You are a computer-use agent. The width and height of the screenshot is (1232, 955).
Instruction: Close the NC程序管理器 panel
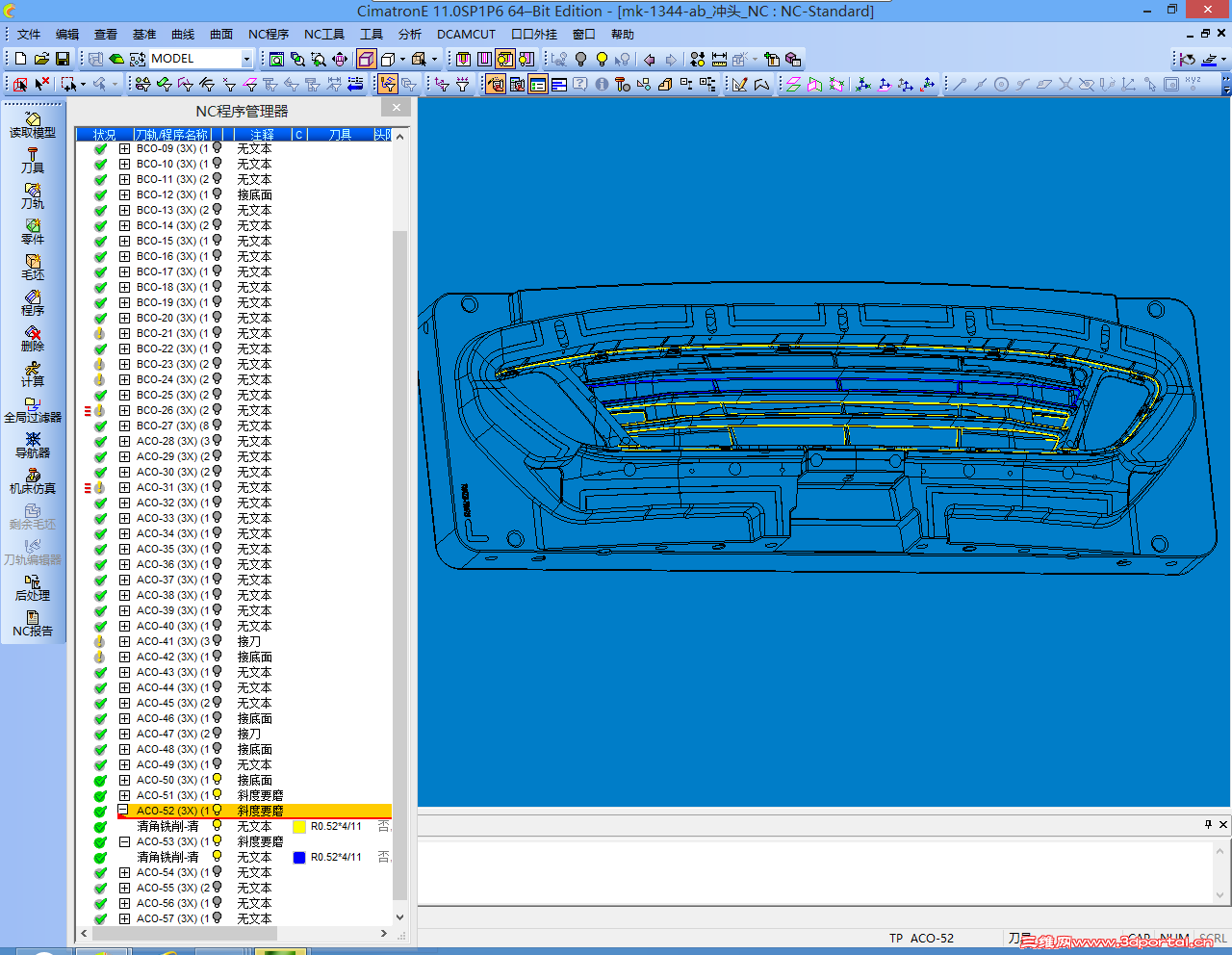click(397, 108)
